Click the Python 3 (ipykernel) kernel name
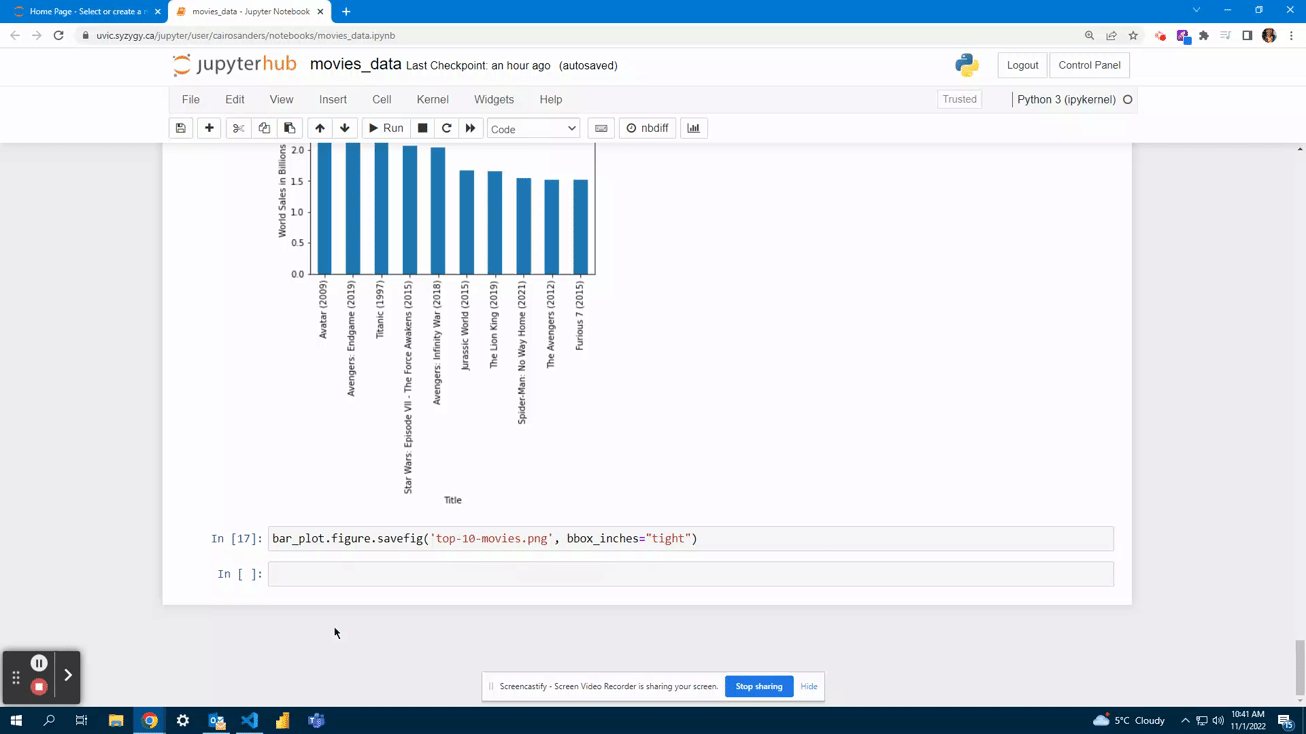 (x=1066, y=100)
